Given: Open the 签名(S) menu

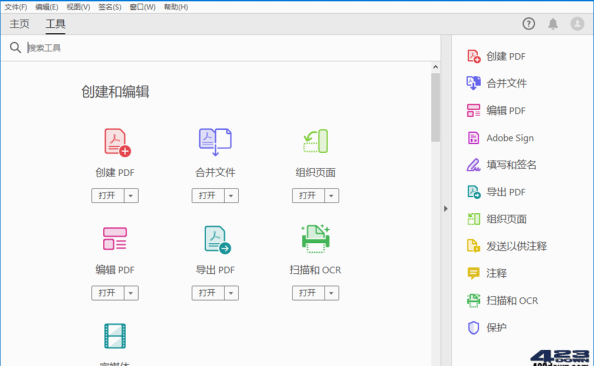Looking at the screenshot, I should tap(110, 7).
